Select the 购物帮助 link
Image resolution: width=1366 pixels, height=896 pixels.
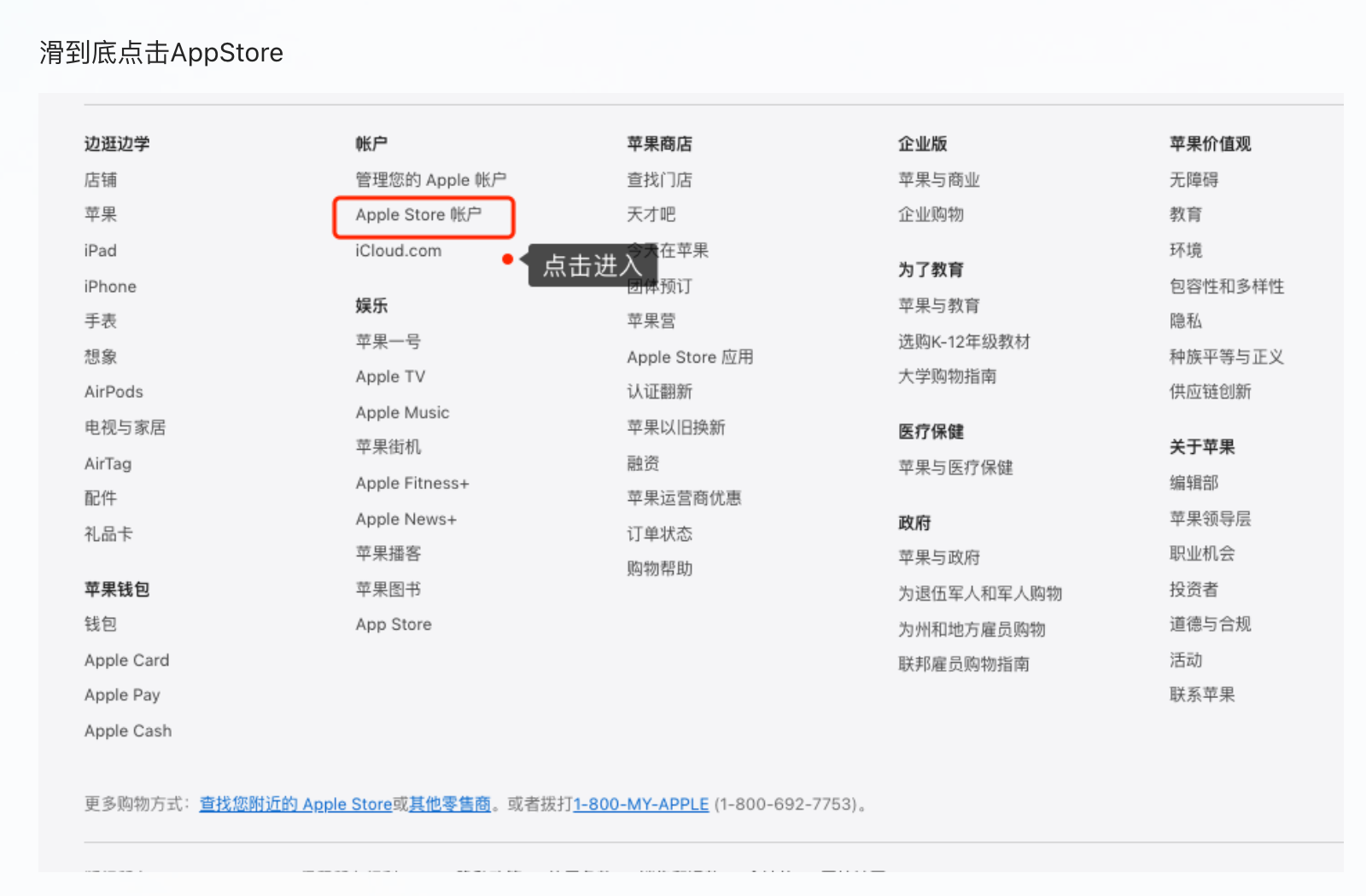[660, 569]
